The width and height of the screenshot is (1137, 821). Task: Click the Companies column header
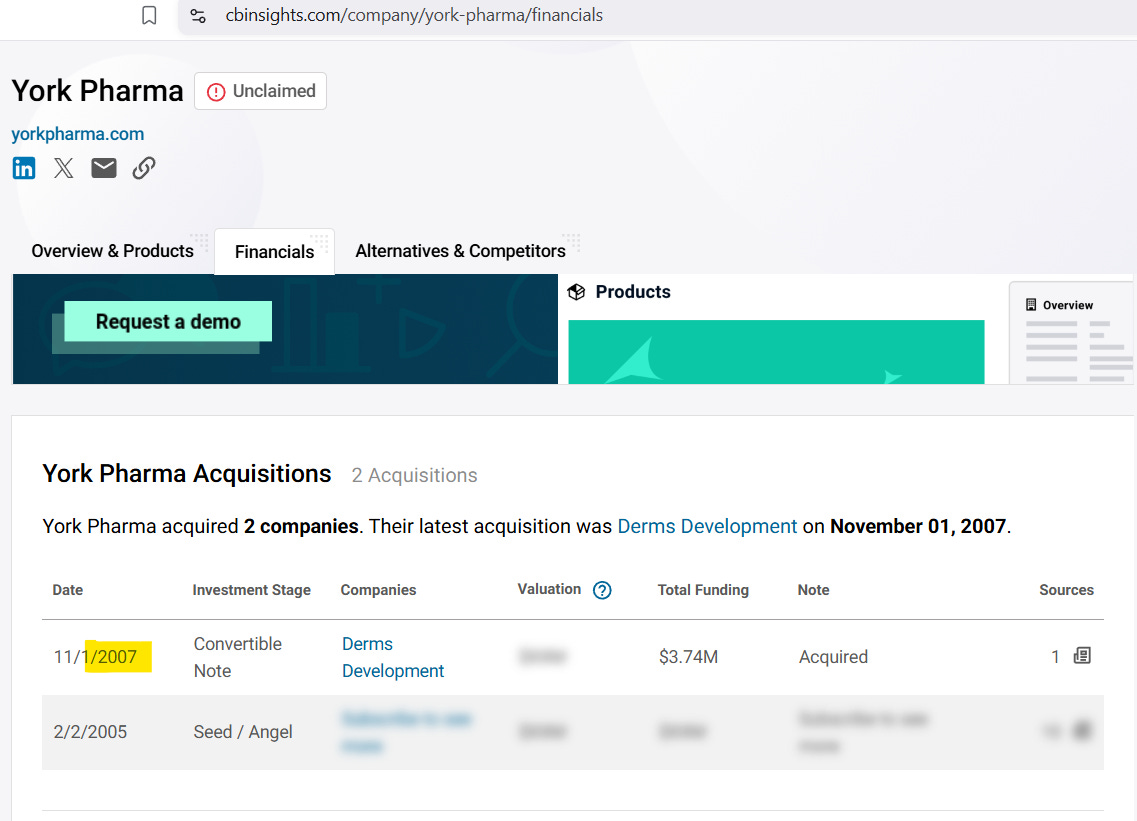point(379,590)
